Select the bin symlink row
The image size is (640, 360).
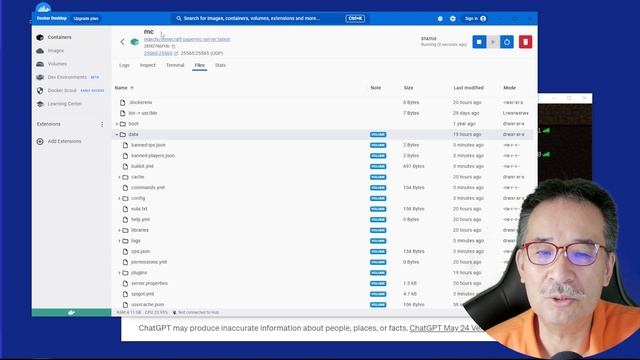click(322, 113)
